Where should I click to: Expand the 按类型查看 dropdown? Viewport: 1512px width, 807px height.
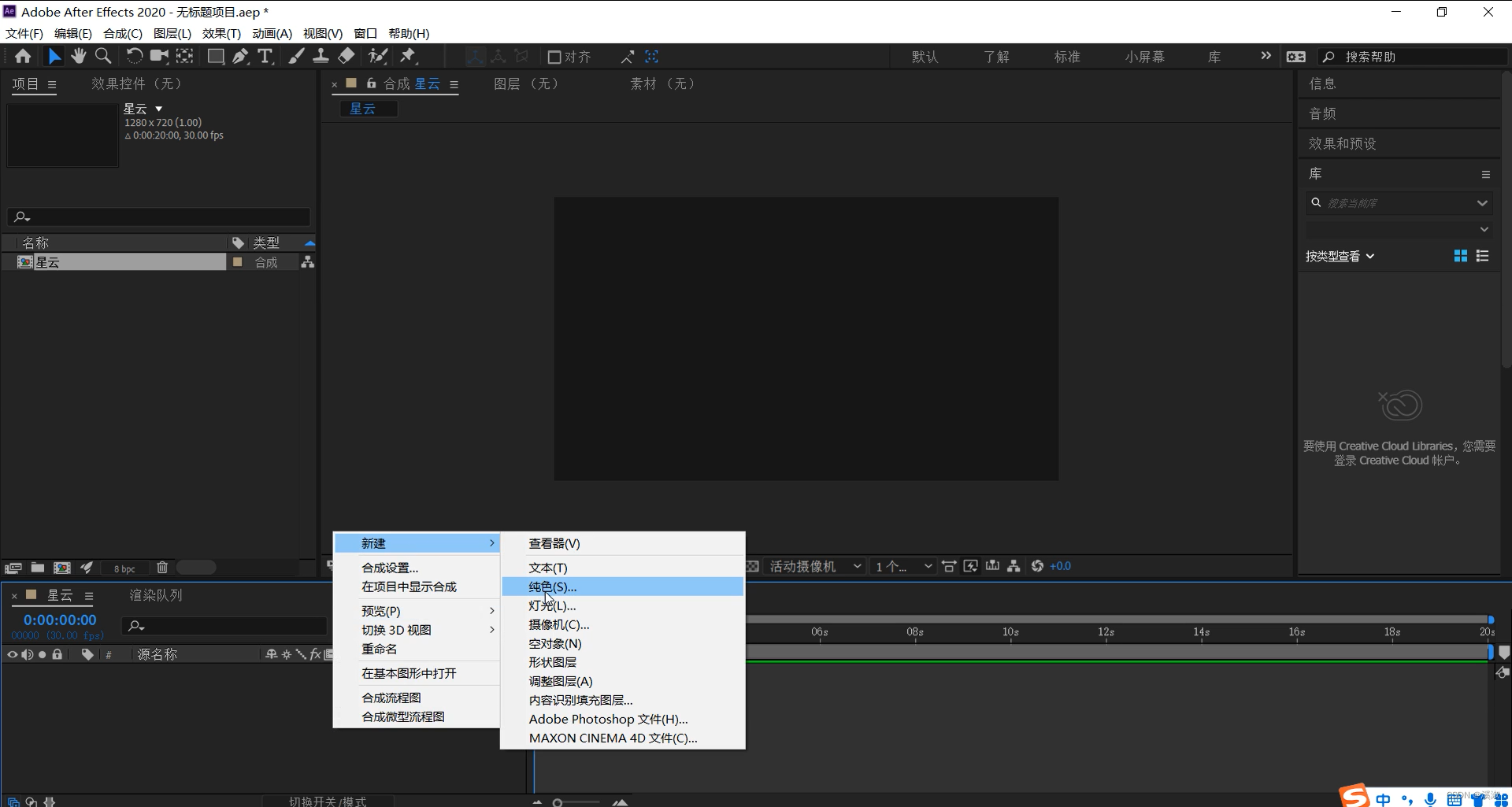click(1340, 257)
